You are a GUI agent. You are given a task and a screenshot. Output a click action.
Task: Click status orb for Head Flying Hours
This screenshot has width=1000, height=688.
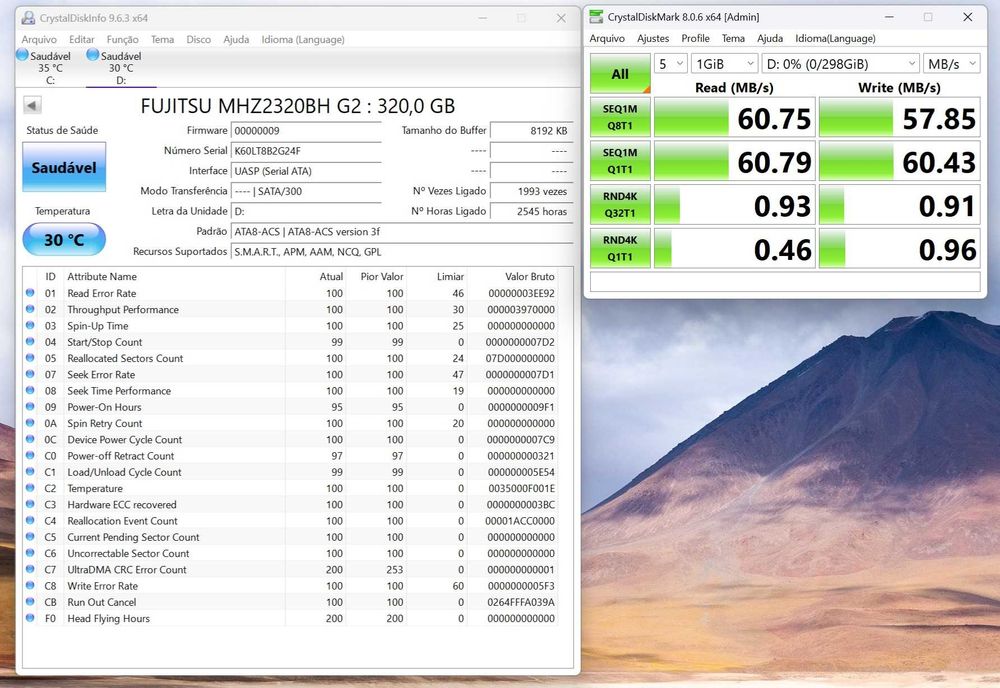[30, 618]
